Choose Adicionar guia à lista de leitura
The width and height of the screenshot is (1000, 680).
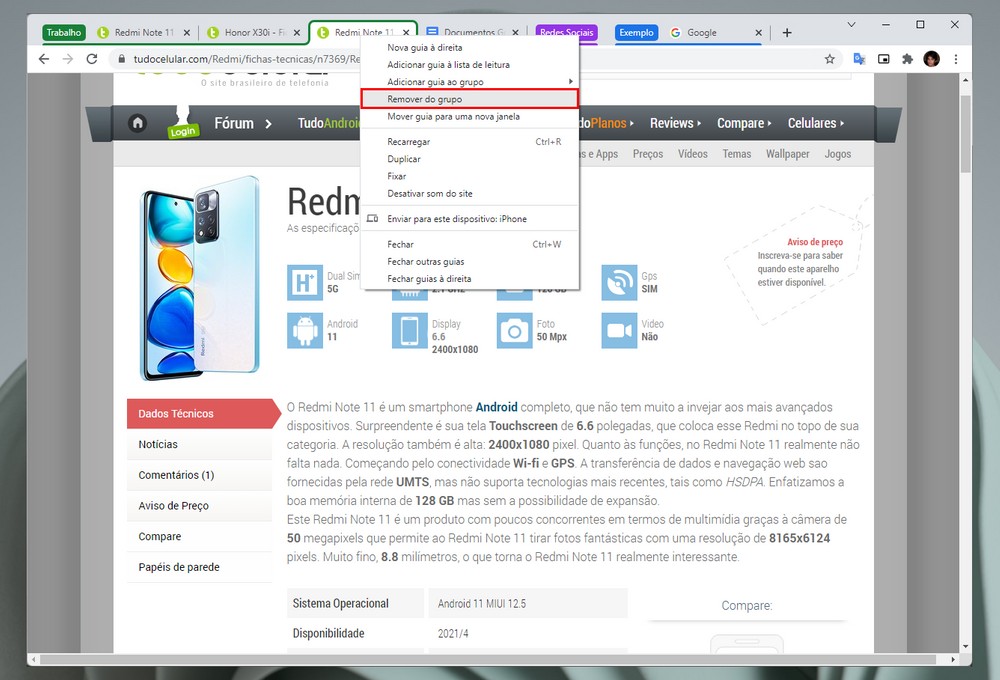coord(469,65)
